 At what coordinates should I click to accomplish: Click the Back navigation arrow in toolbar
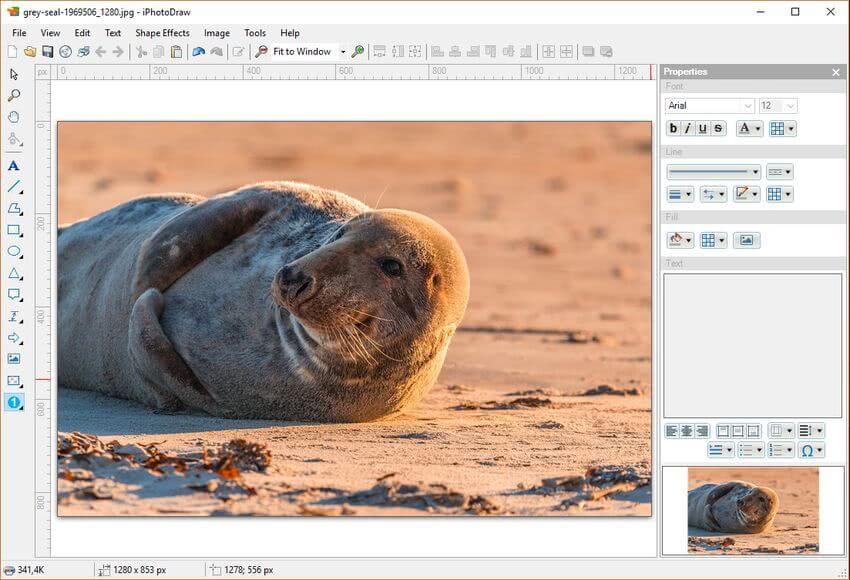click(x=100, y=51)
